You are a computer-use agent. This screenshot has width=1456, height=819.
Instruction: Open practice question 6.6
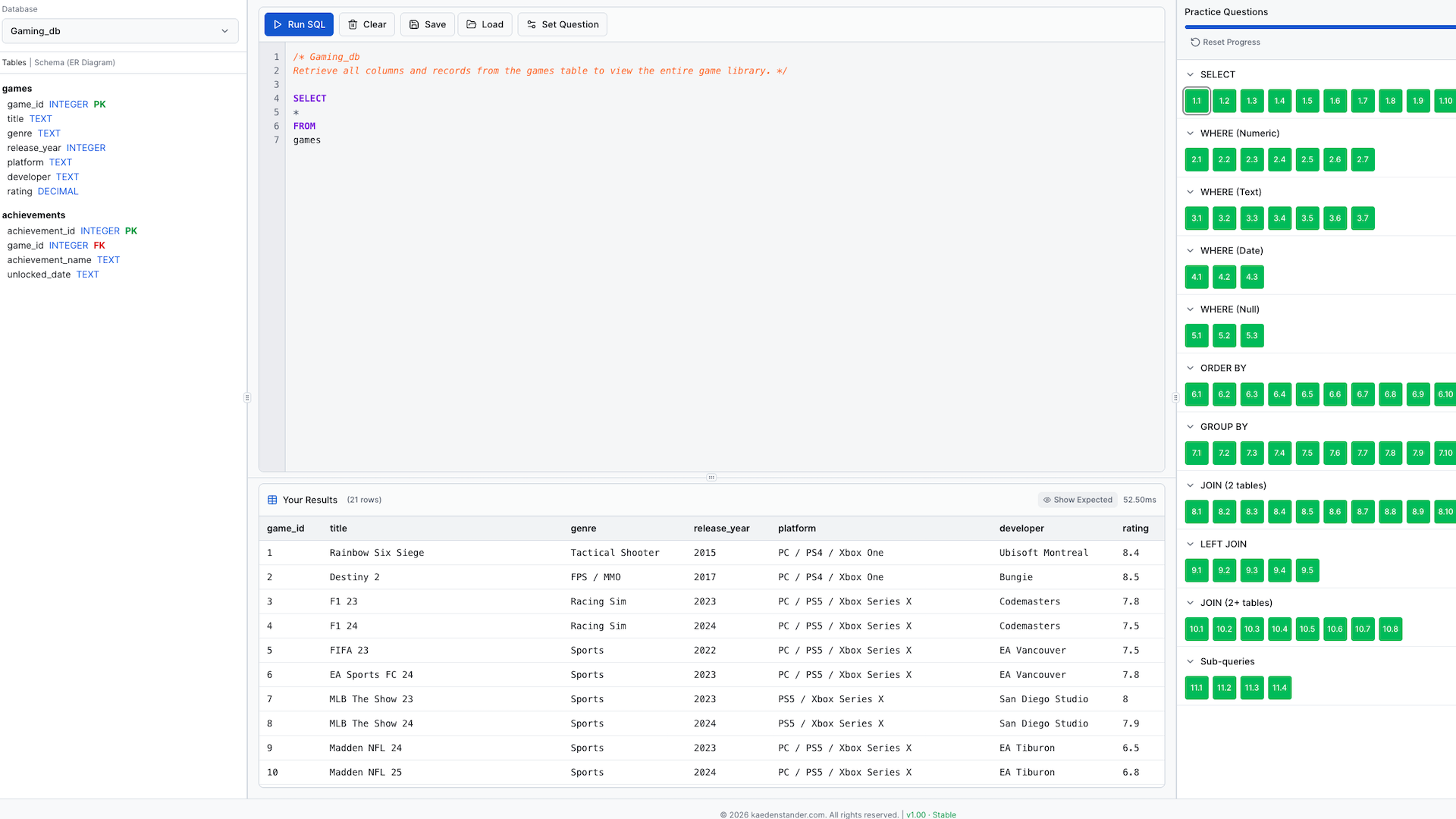pos(1335,394)
